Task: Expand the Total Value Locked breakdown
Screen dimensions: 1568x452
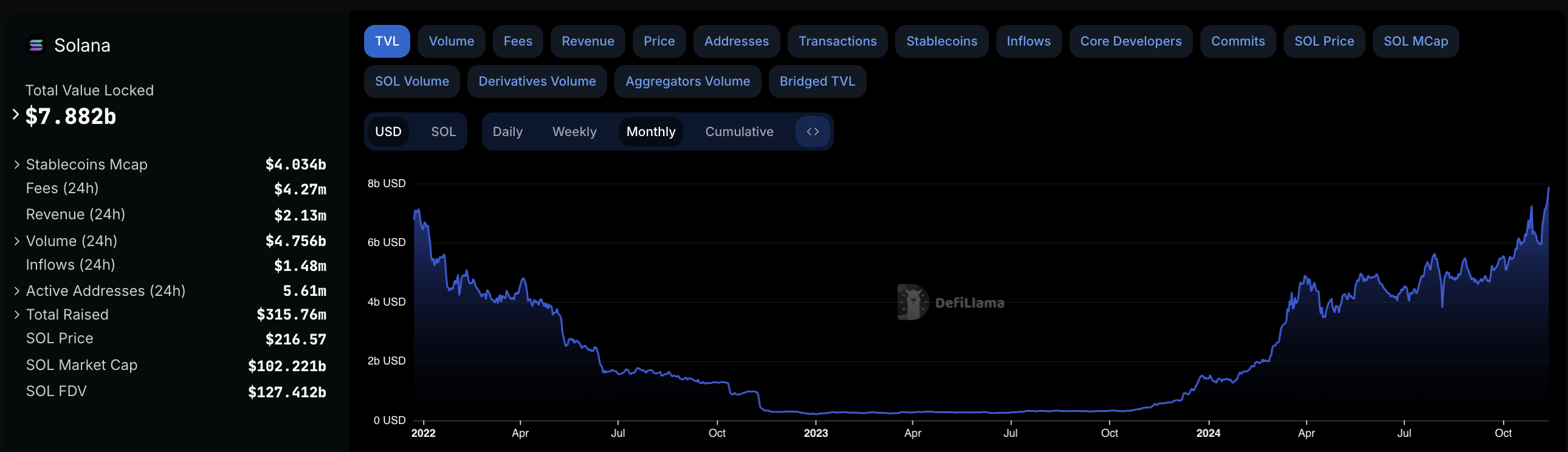Action: pos(16,114)
